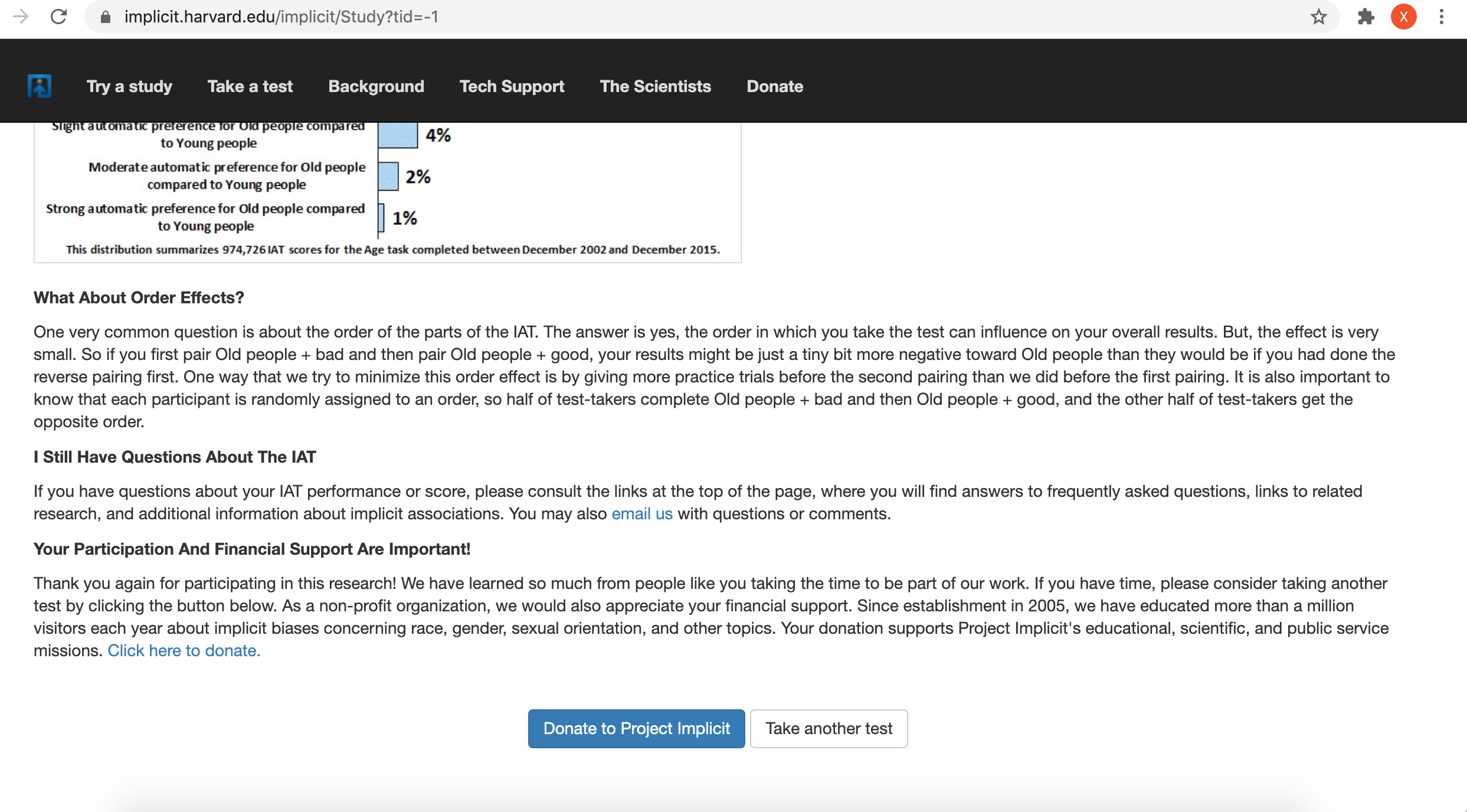Open The Scientists nav item
The height and width of the screenshot is (812, 1467).
pos(656,86)
